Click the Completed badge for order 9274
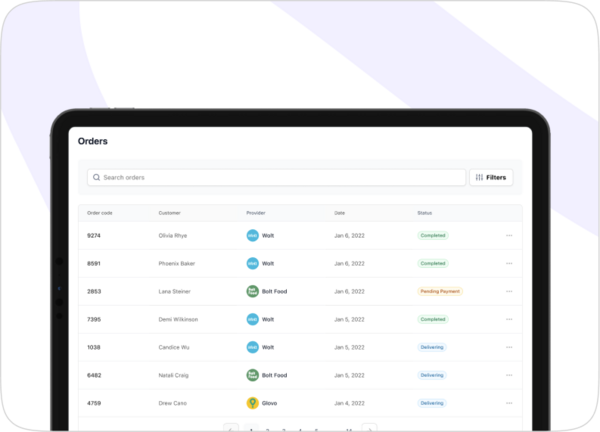 (x=433, y=235)
